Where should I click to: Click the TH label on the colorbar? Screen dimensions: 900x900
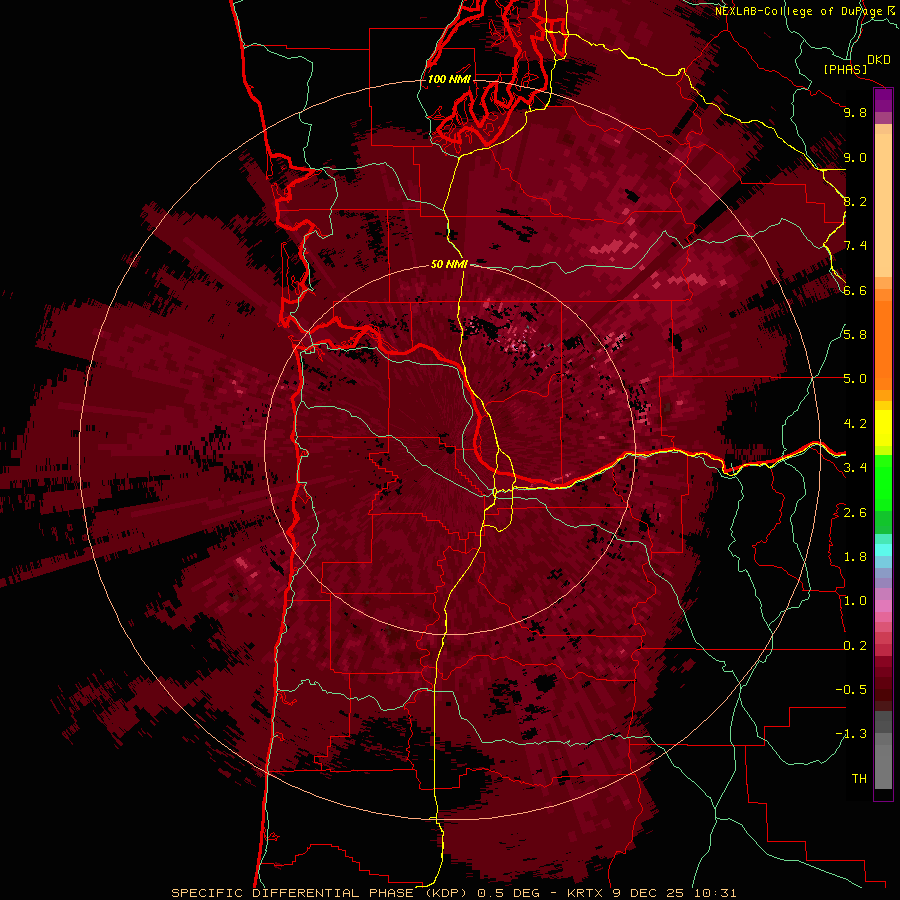pos(859,779)
